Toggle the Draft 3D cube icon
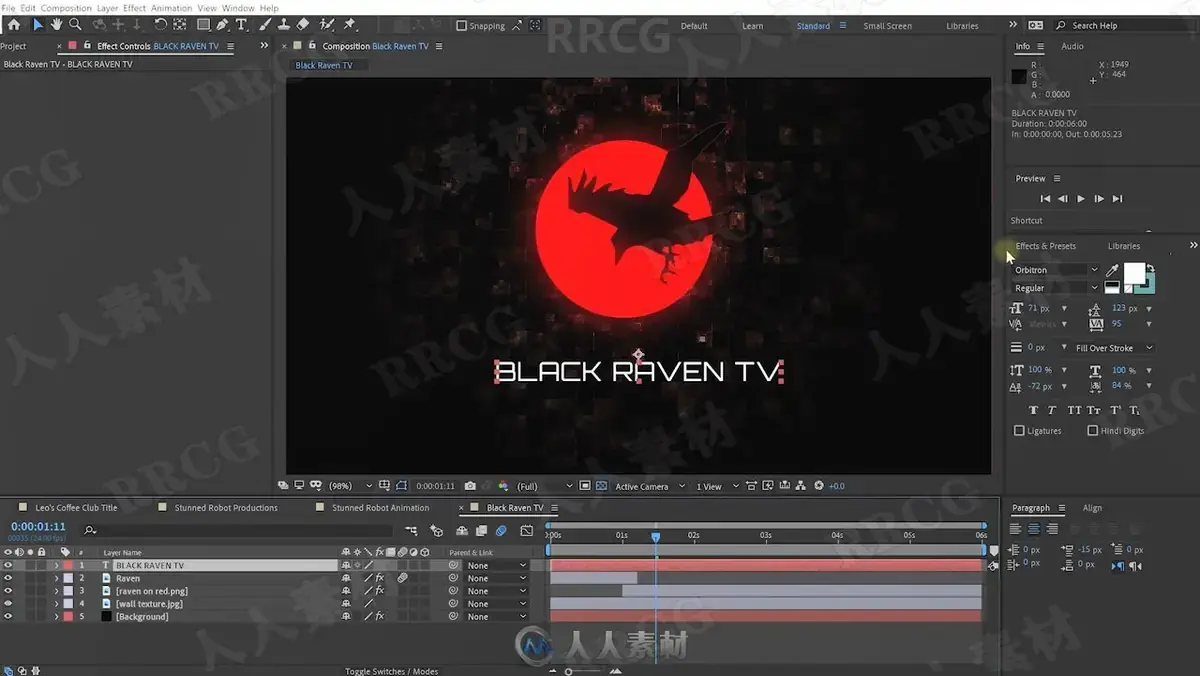The image size is (1200, 676). [436, 531]
